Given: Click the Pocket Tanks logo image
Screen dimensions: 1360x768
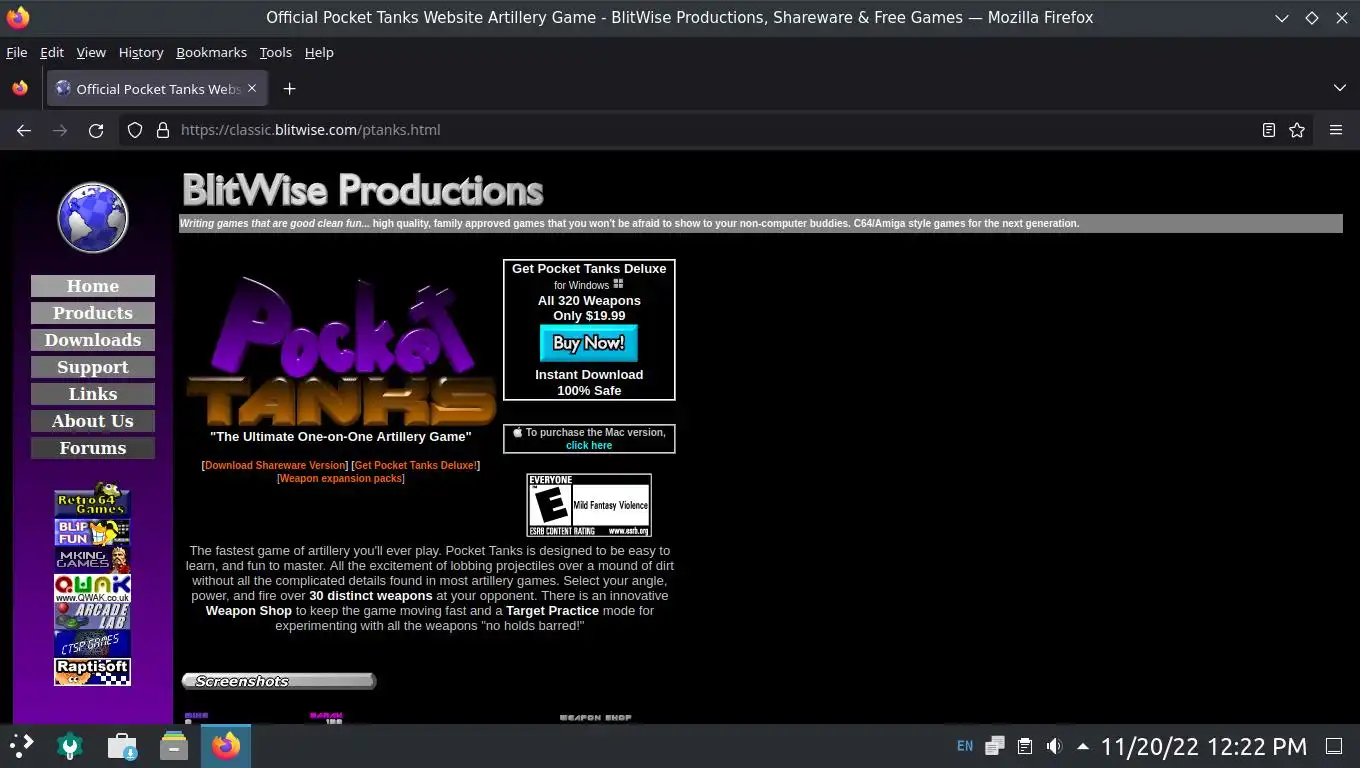Looking at the screenshot, I should pos(340,350).
